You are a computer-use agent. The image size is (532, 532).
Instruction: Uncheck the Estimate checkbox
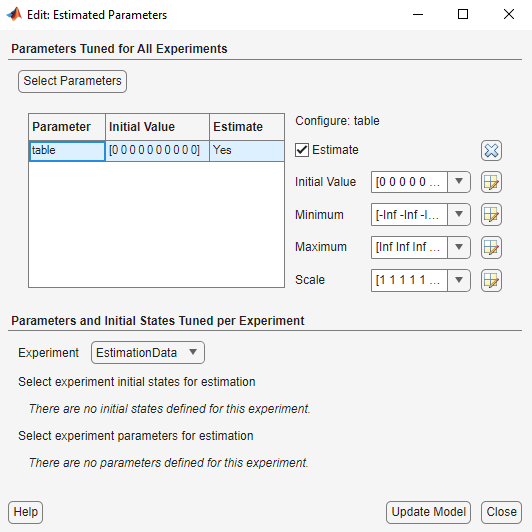(x=302, y=150)
